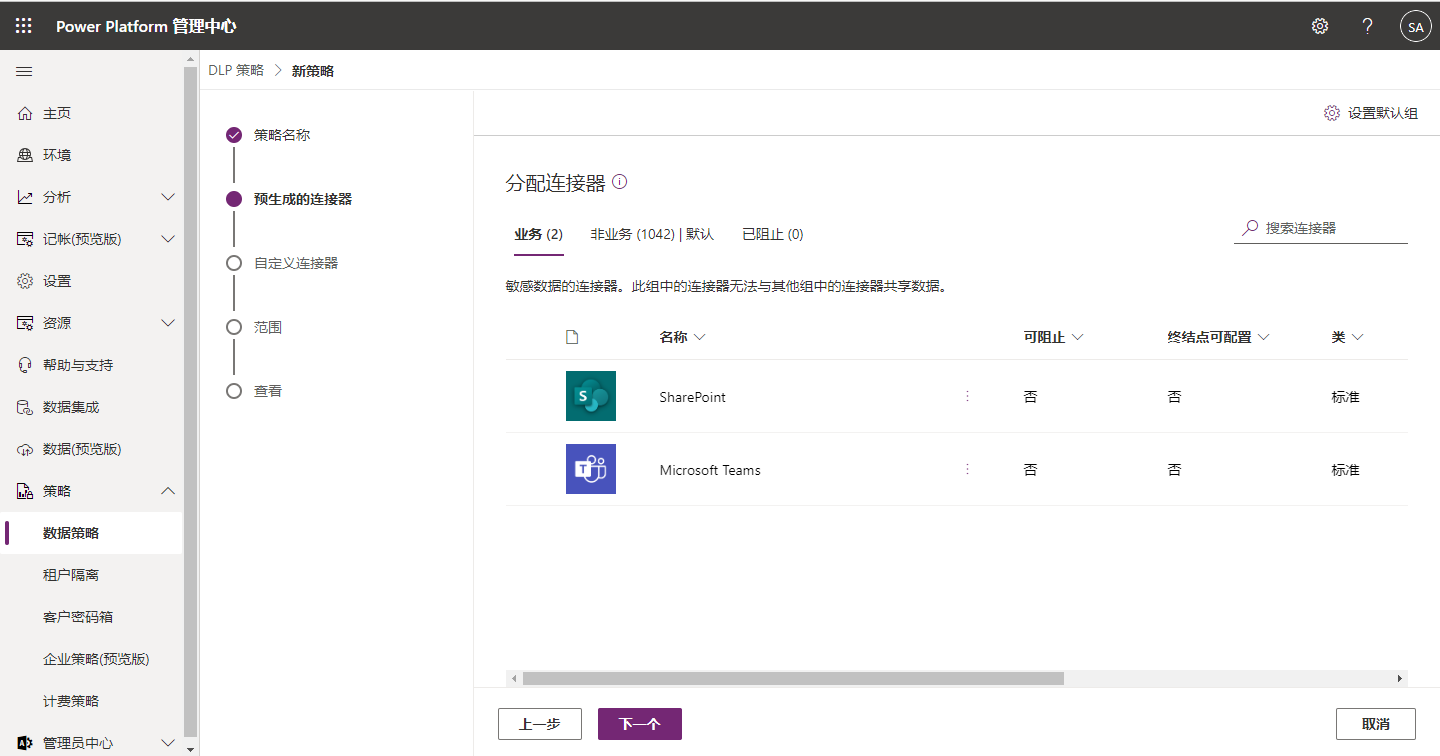Viewport: 1440px width, 756px height.
Task: Collapse the navigation hamburger menu
Action: [x=25, y=71]
